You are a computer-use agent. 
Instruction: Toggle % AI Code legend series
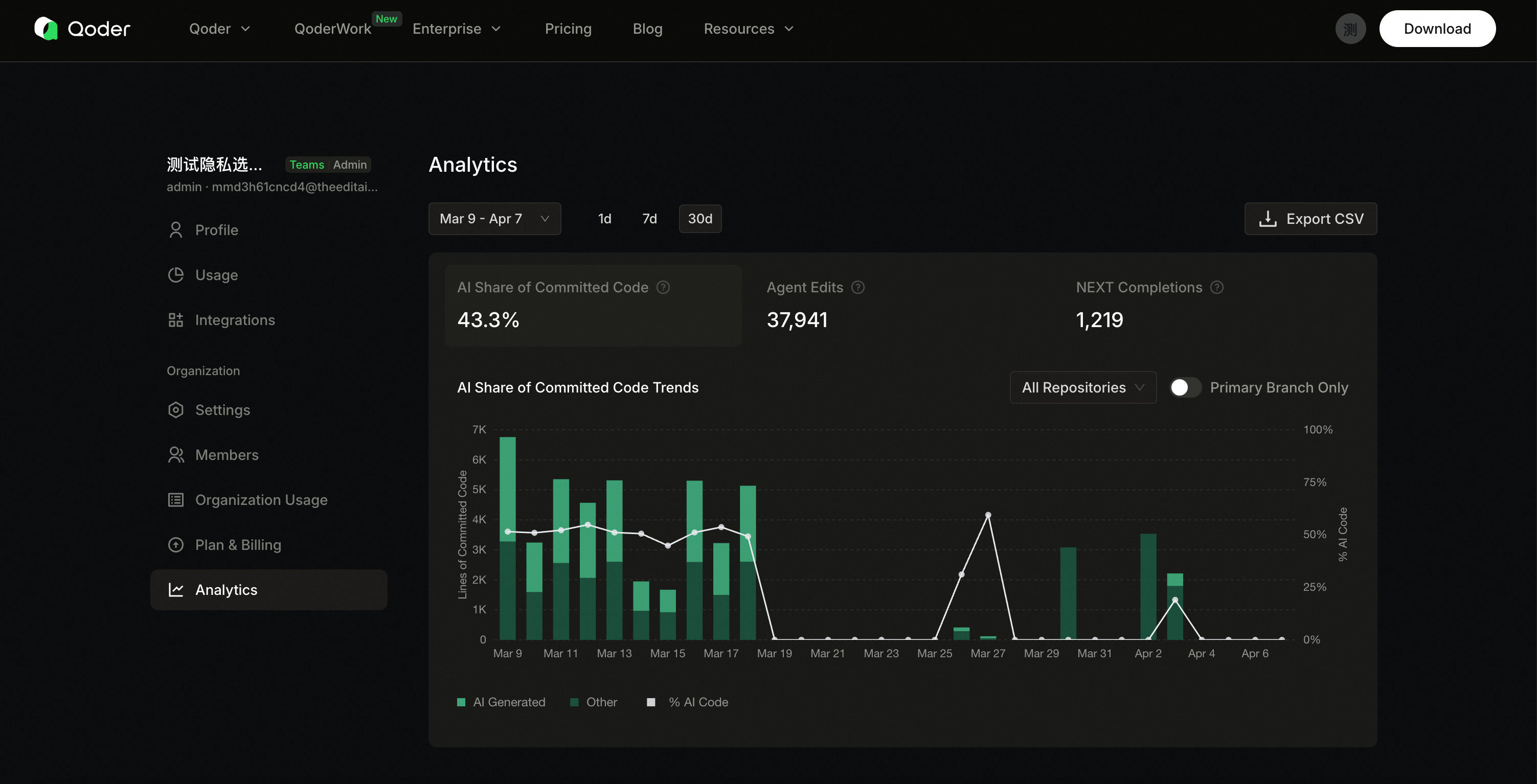pyautogui.click(x=688, y=702)
